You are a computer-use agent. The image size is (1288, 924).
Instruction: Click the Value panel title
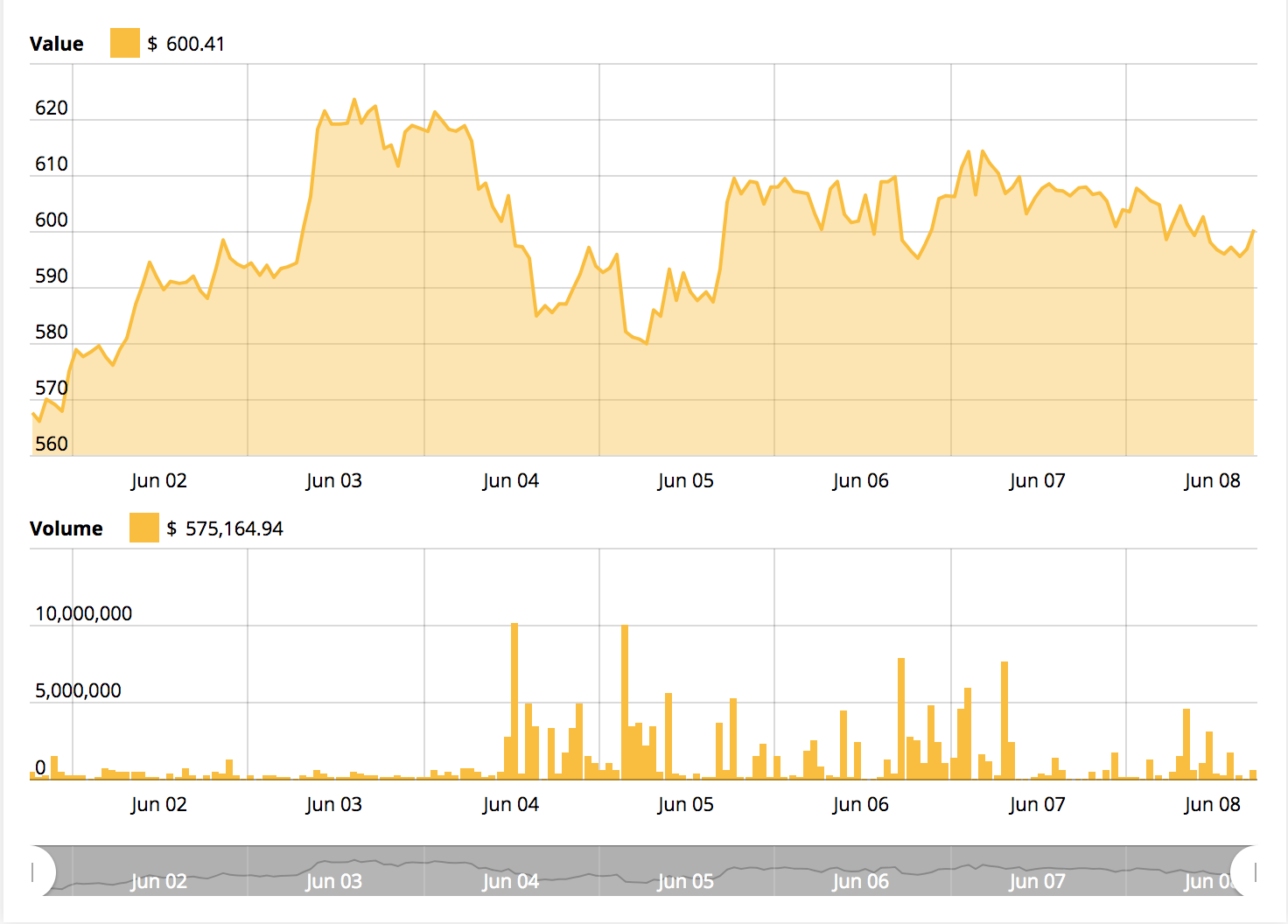(x=56, y=42)
